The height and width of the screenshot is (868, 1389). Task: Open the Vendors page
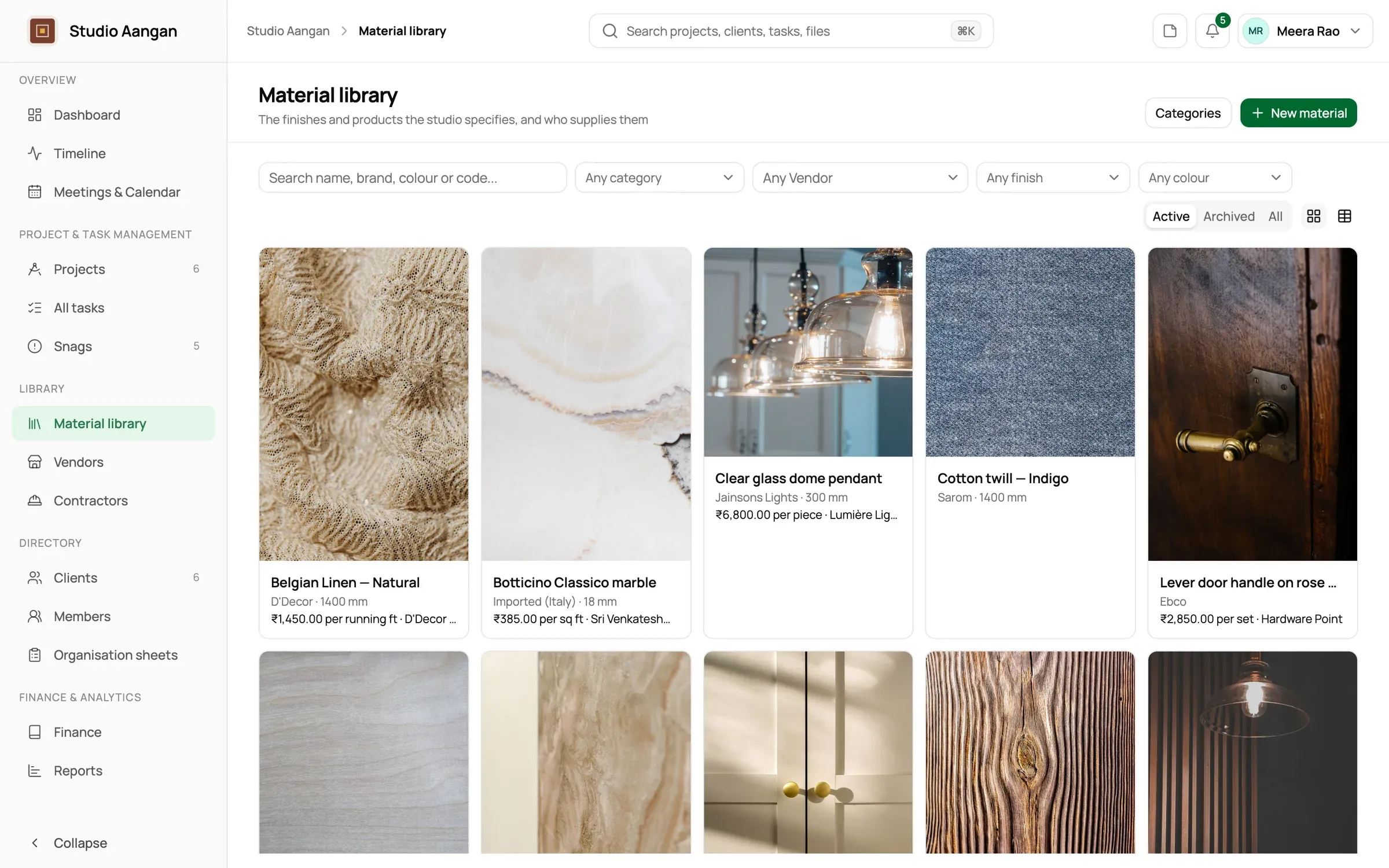coord(113,462)
